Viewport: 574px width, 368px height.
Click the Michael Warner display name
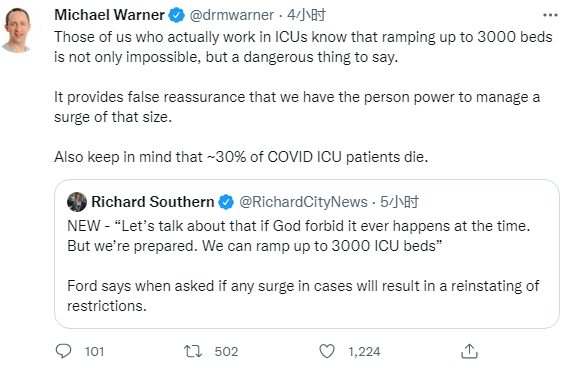[x=109, y=15]
